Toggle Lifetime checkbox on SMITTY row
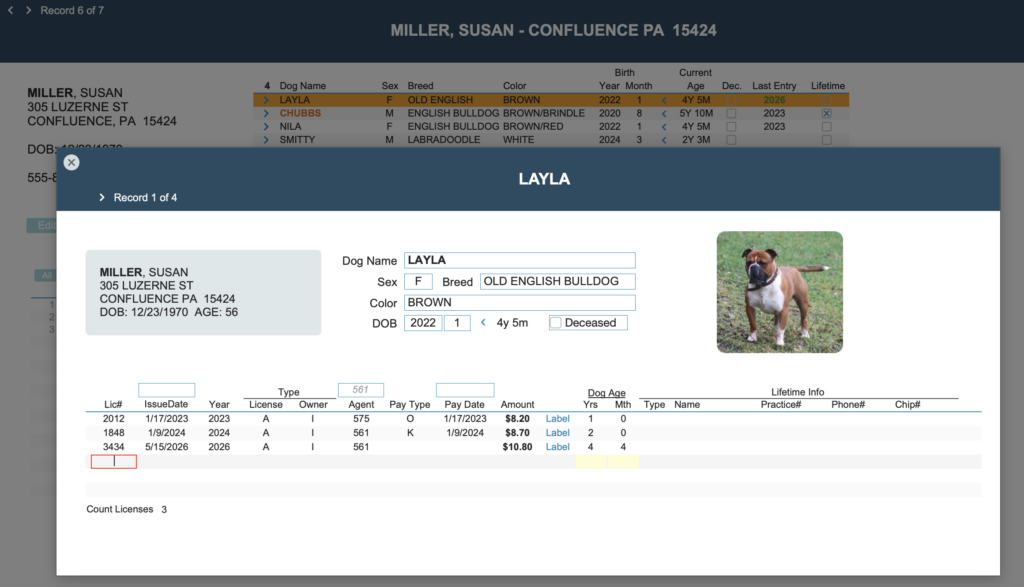The image size is (1024, 587). [827, 140]
